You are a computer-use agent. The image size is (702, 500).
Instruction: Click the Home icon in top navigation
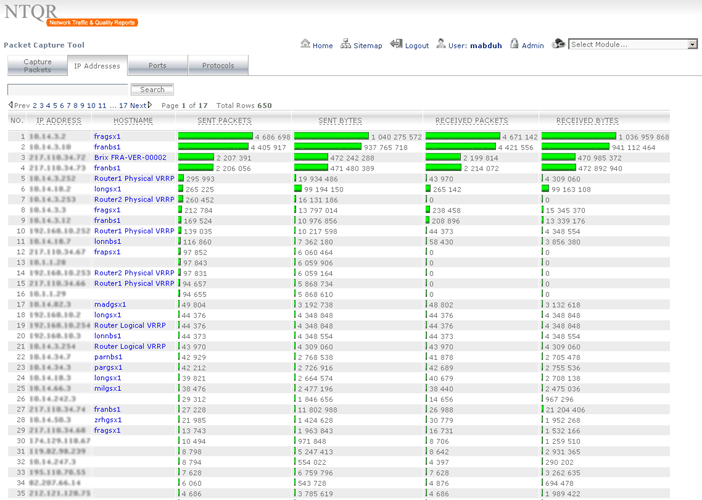point(305,44)
